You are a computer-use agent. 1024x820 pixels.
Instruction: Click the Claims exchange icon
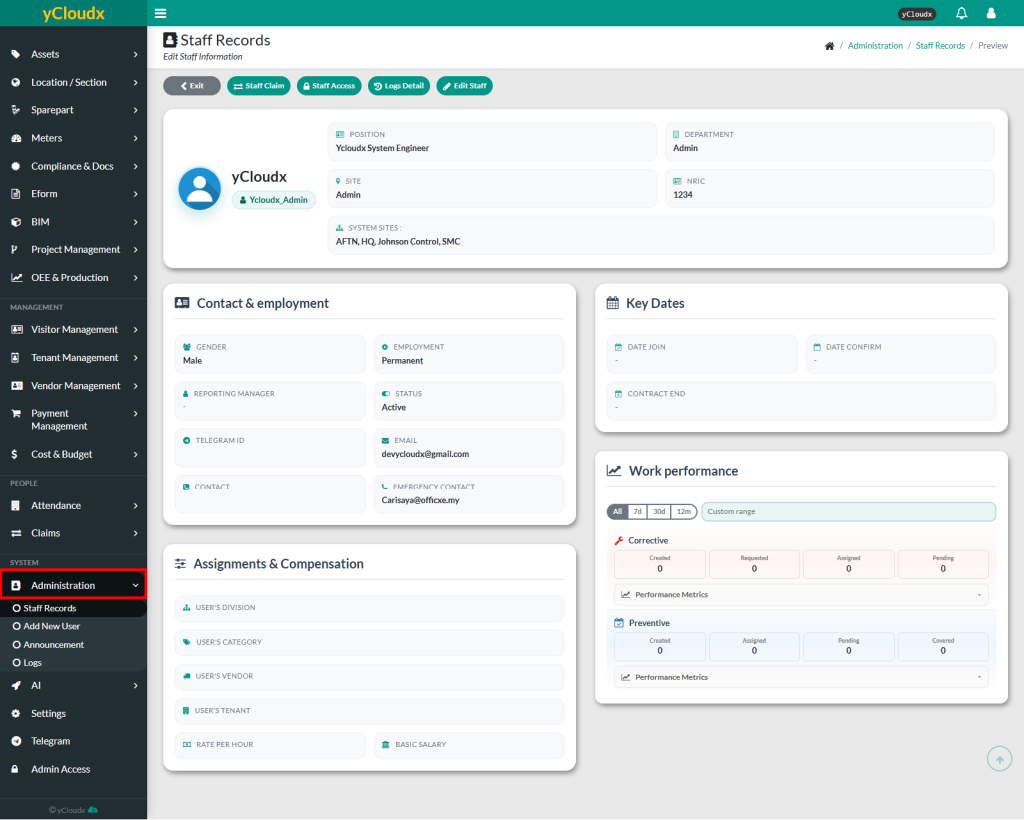[16, 533]
